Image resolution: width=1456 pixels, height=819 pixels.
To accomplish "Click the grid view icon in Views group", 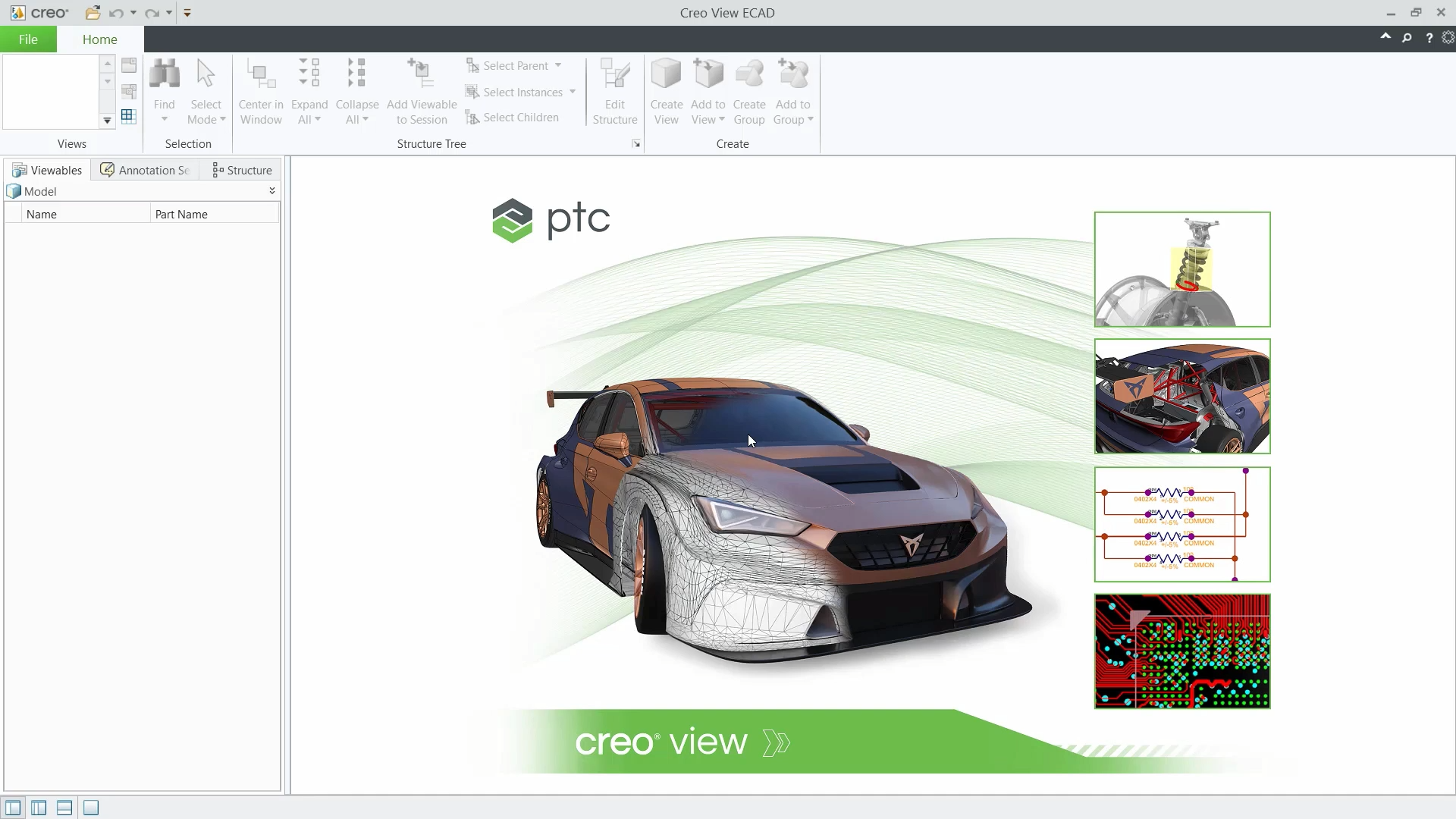I will pos(129,116).
